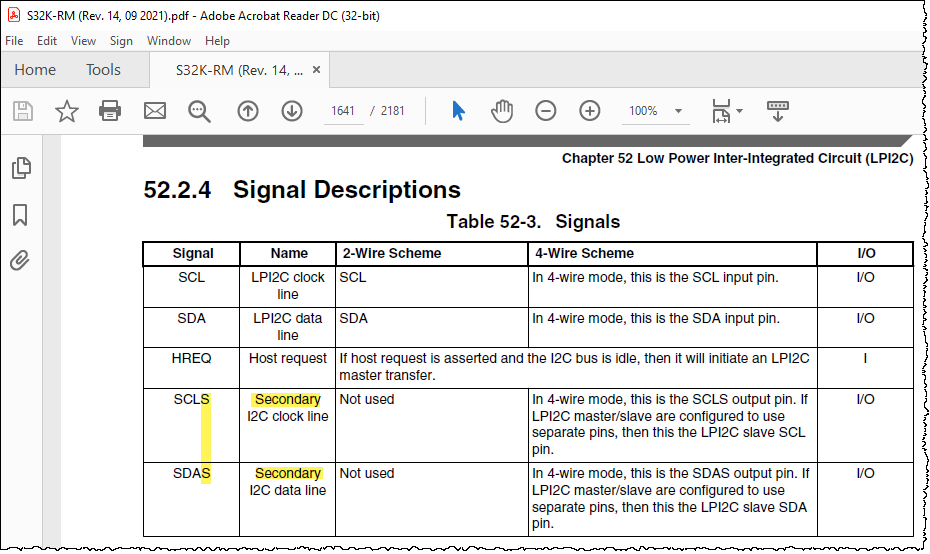The image size is (930, 554).
Task: Open the Edit menu
Action: (47, 41)
